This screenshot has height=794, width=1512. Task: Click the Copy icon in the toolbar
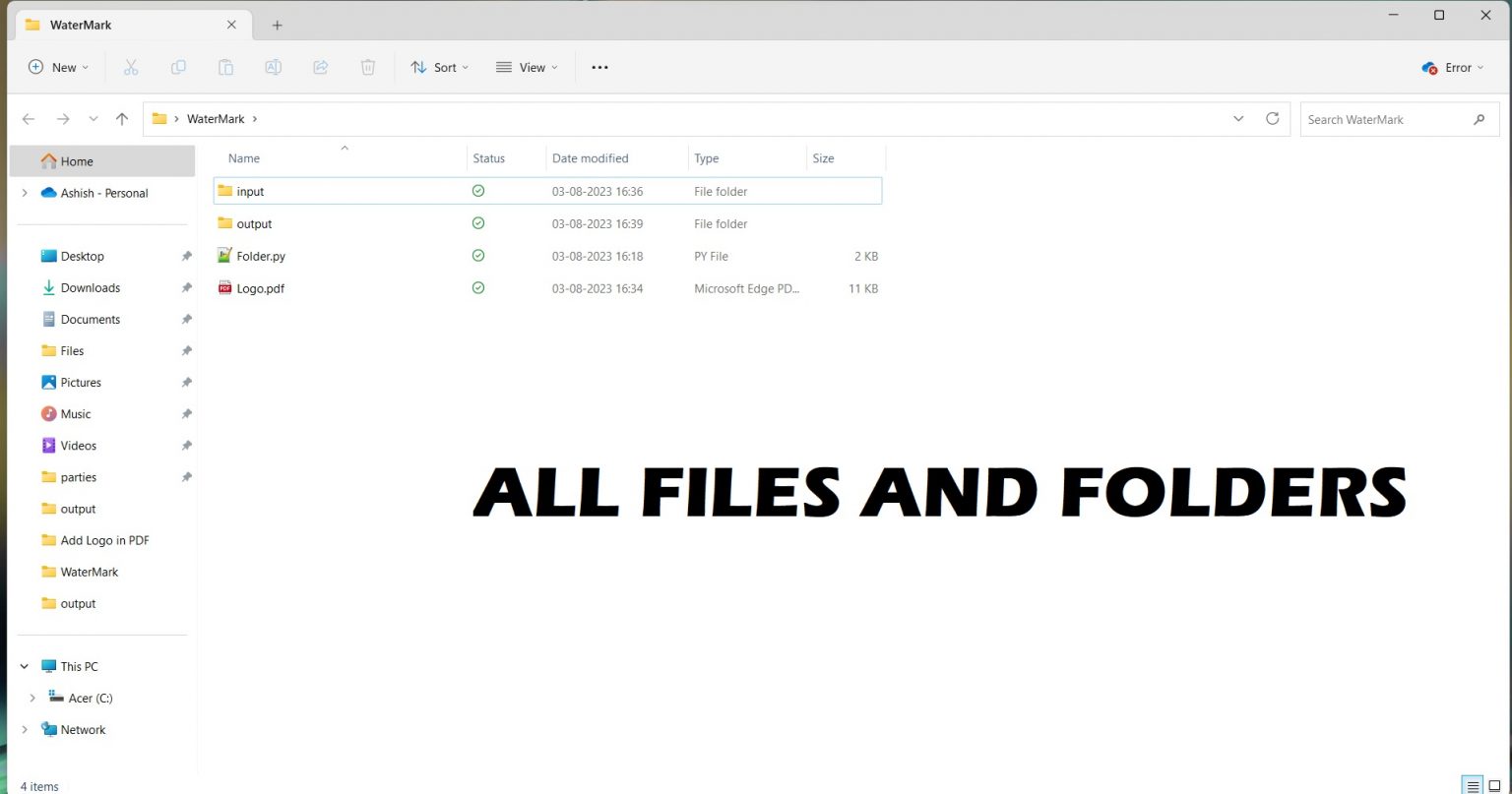[x=178, y=67]
